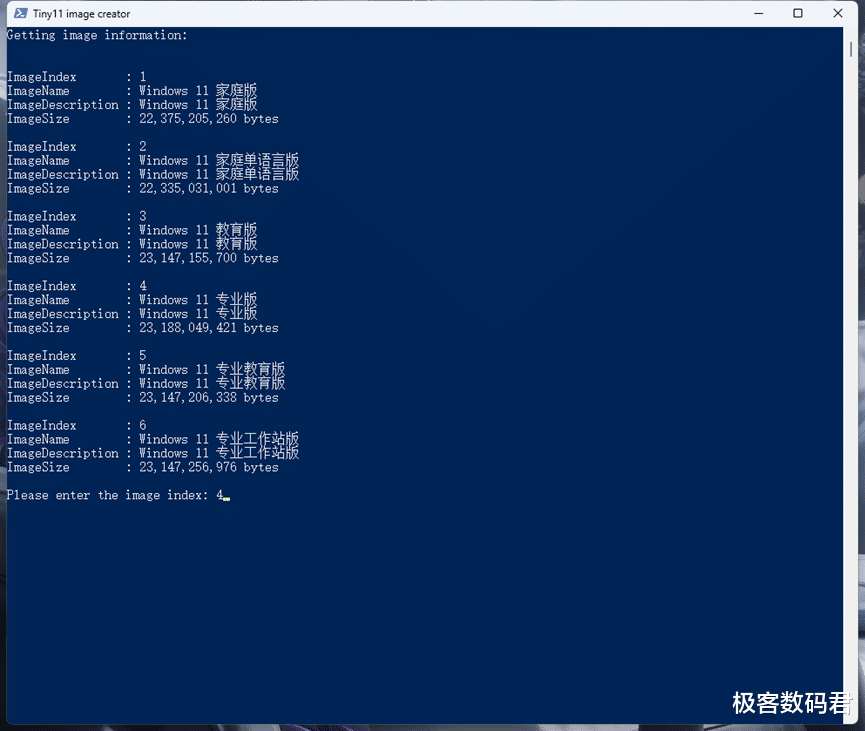865x731 pixels.
Task: Click the 'Tiny11 image creator' window title
Action: point(82,14)
